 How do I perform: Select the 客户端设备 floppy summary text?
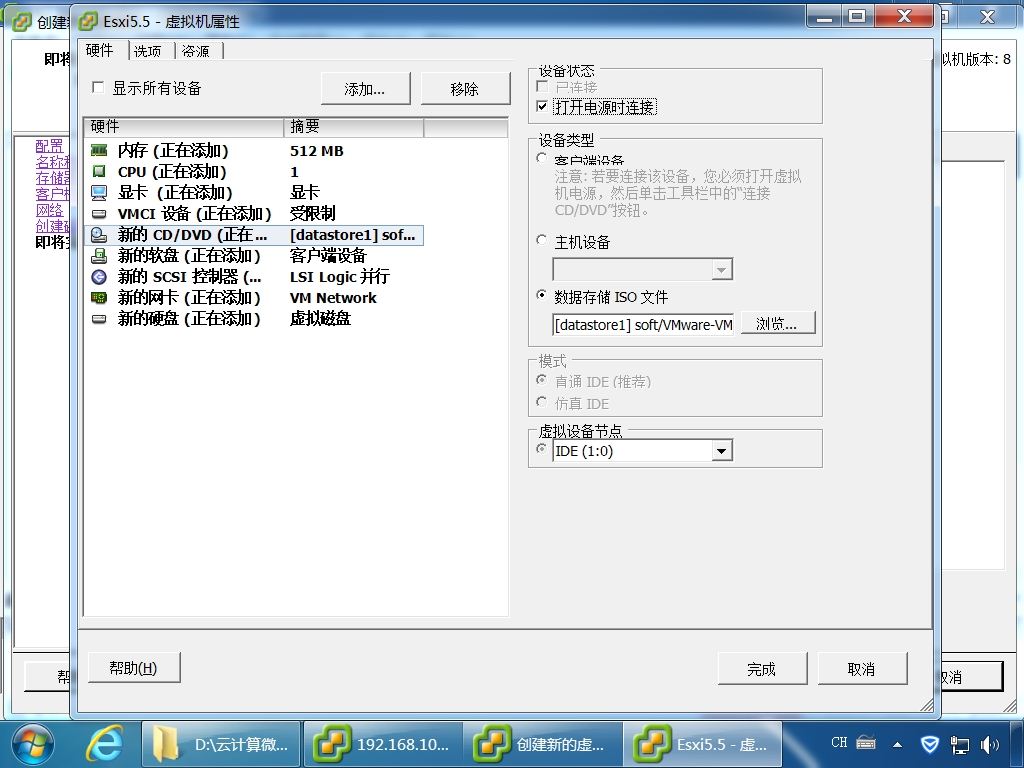(328, 255)
